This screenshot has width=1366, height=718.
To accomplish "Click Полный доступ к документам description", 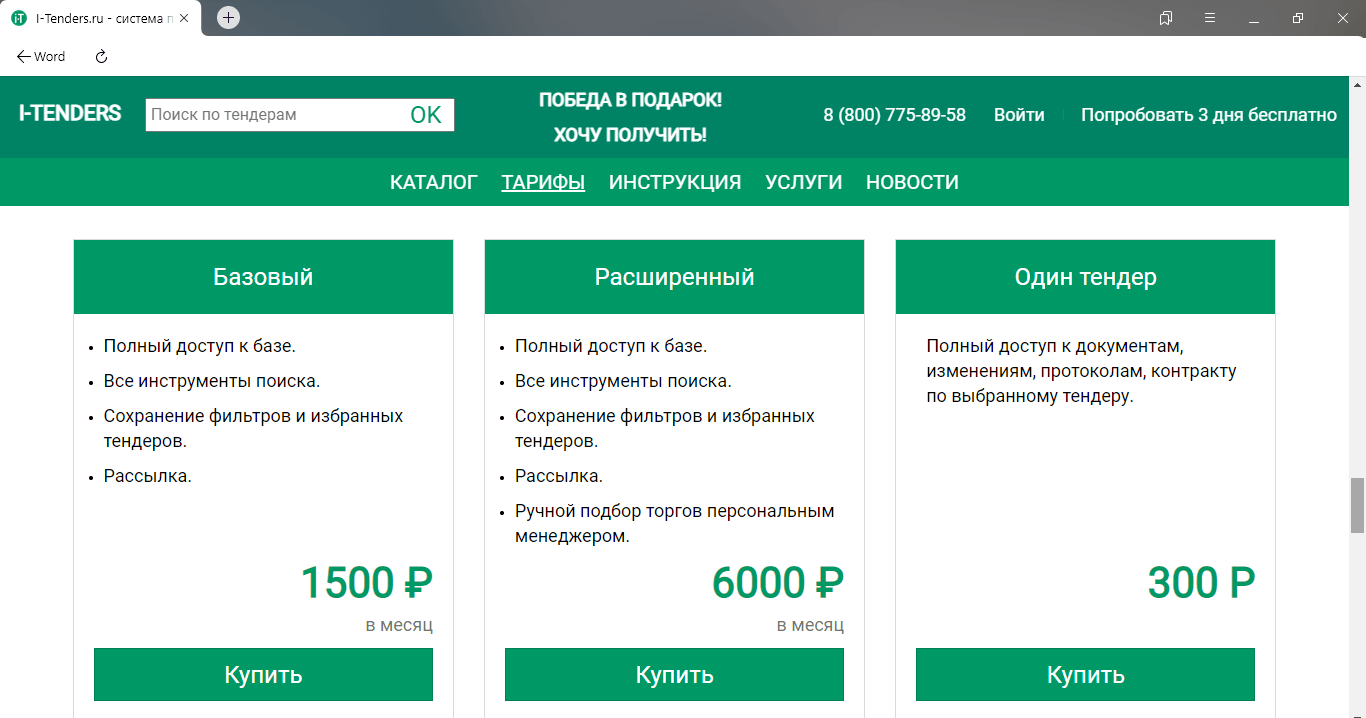I will coord(1081,371).
